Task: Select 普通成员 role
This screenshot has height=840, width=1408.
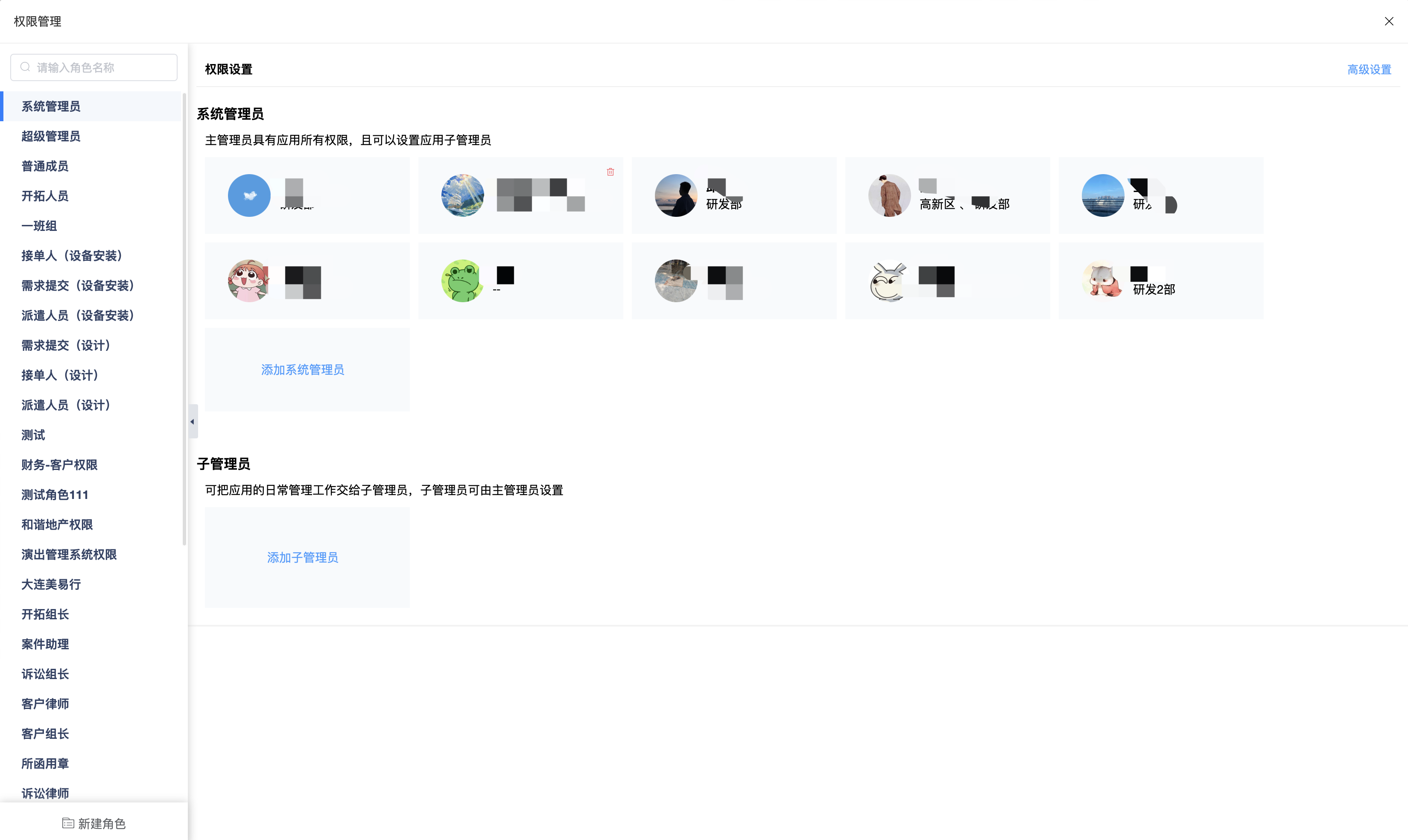Action: pos(45,166)
